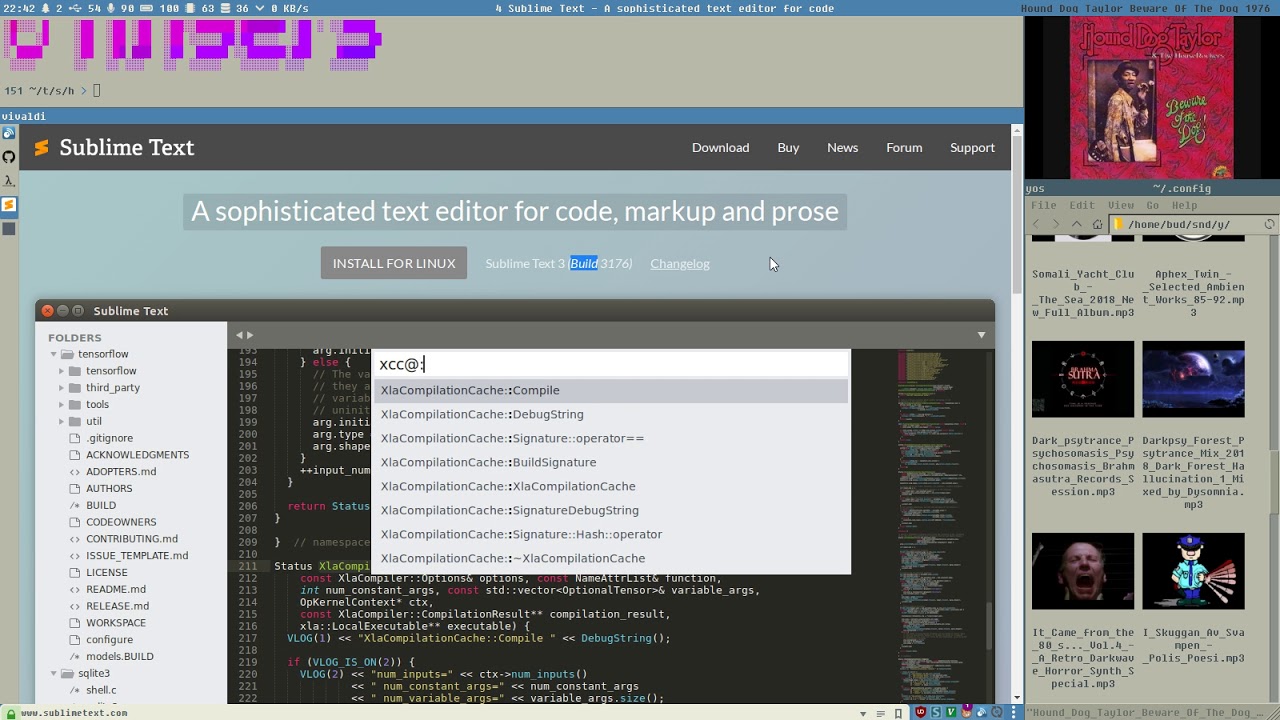This screenshot has width=1280, height=720.
Task: Click the monkey extension icon with badge
Action: click(x=967, y=712)
